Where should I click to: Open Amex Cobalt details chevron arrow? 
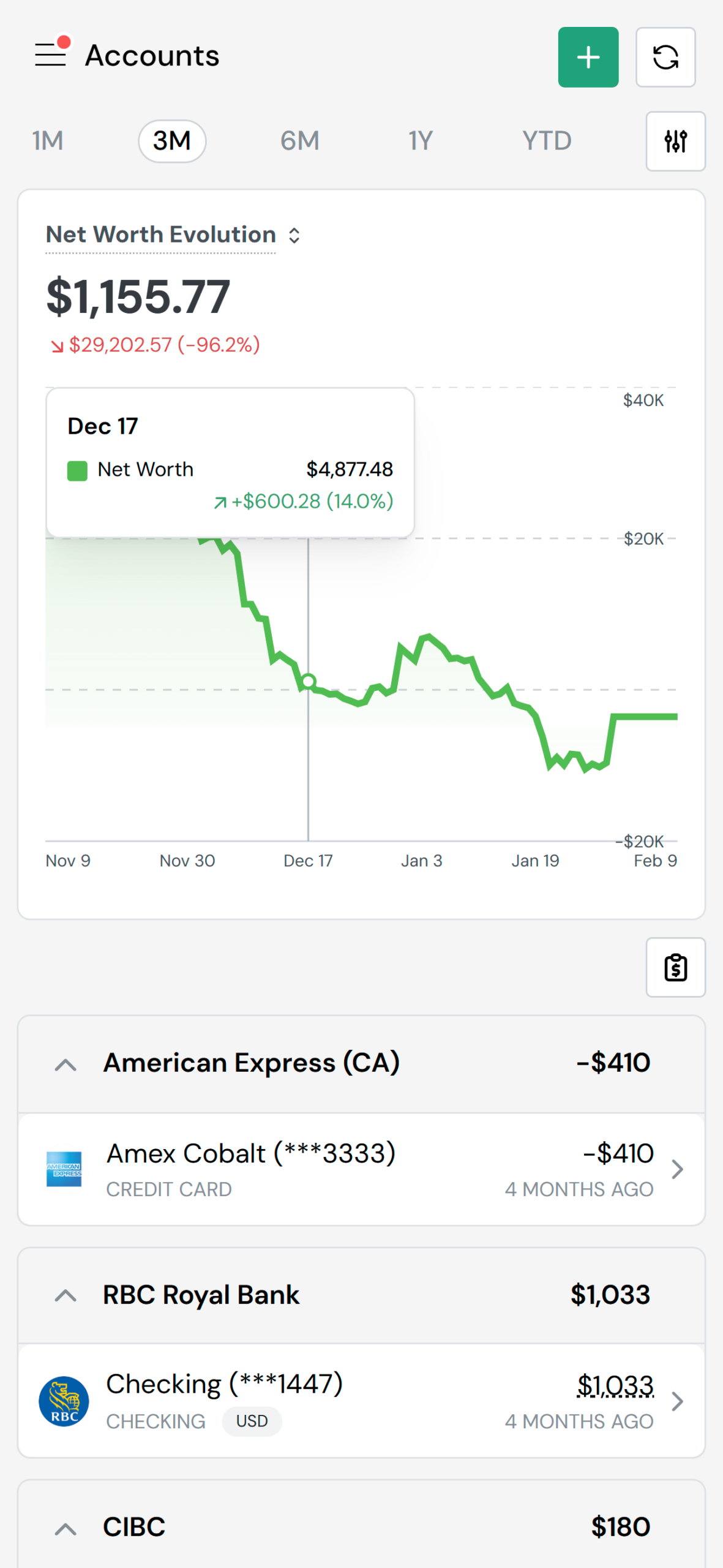click(x=677, y=1169)
